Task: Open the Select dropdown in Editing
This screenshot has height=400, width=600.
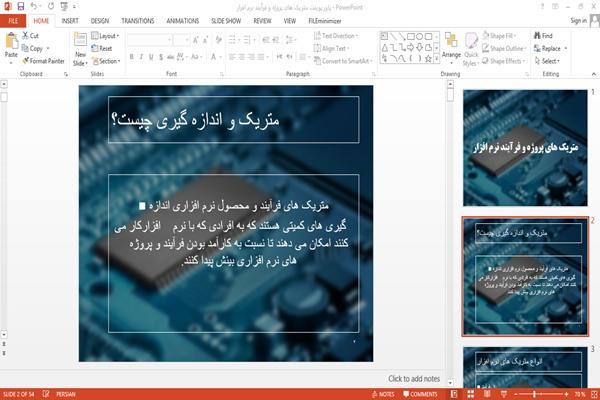Action: (547, 61)
